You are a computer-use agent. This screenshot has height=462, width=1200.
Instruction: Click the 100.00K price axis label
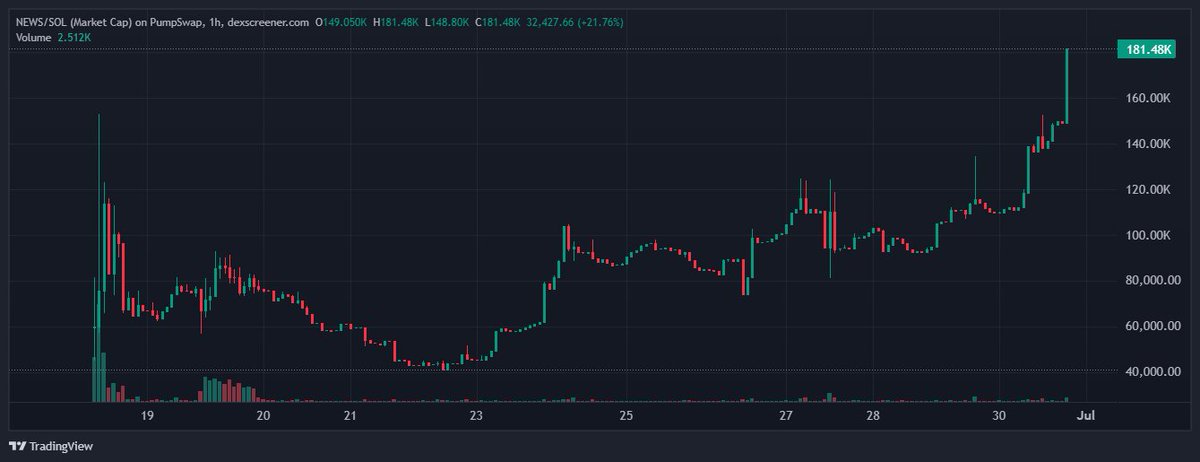(1146, 235)
